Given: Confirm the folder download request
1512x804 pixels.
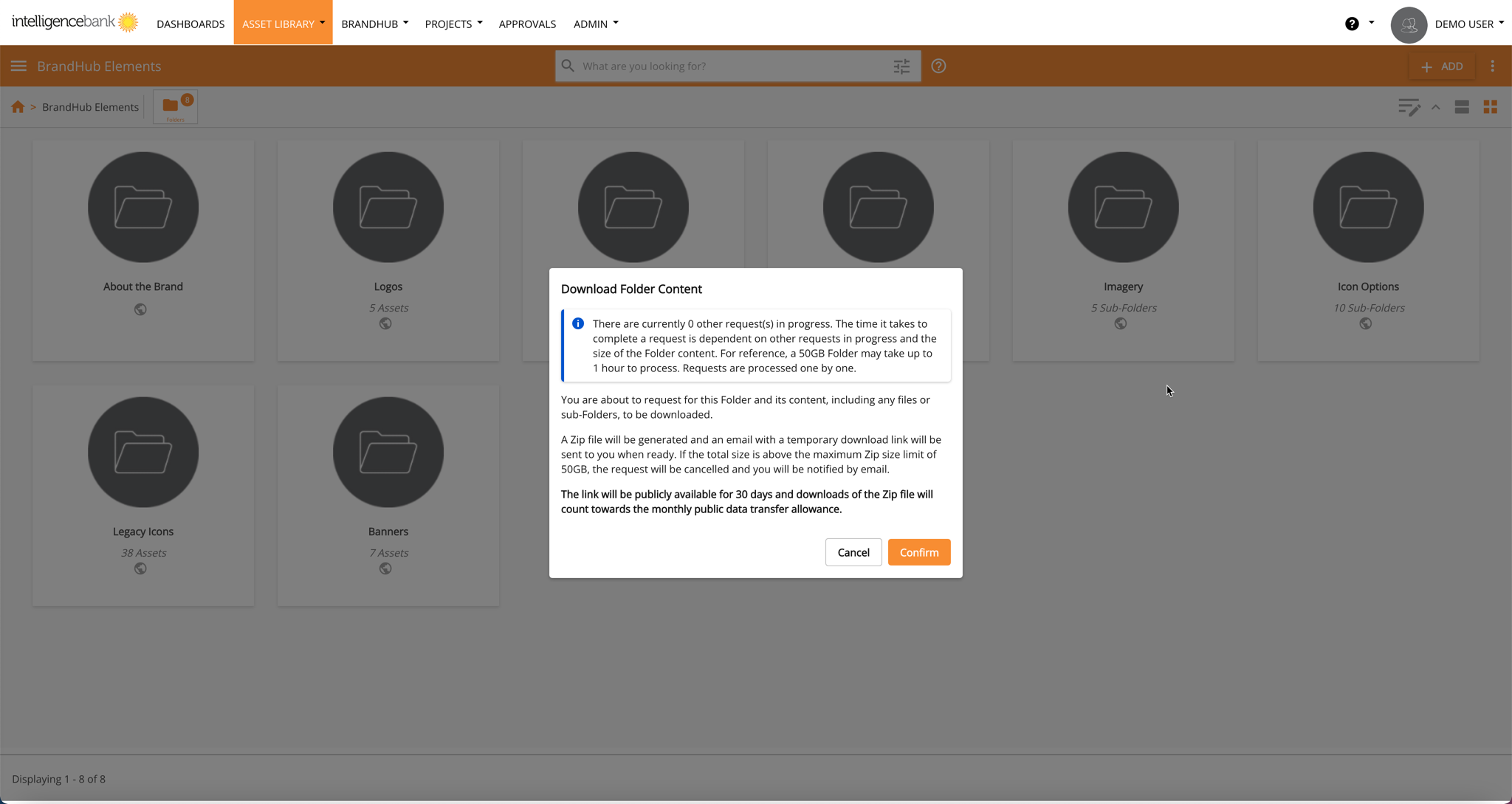Looking at the screenshot, I should [918, 552].
